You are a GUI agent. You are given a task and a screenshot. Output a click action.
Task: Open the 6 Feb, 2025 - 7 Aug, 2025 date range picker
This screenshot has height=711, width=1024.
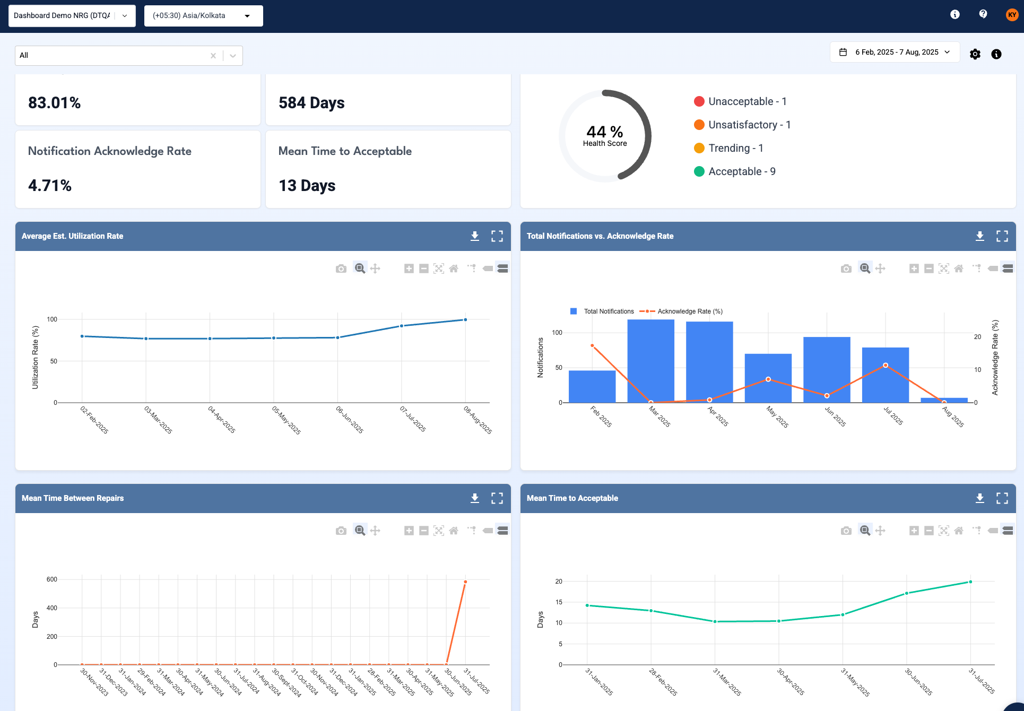click(x=895, y=52)
